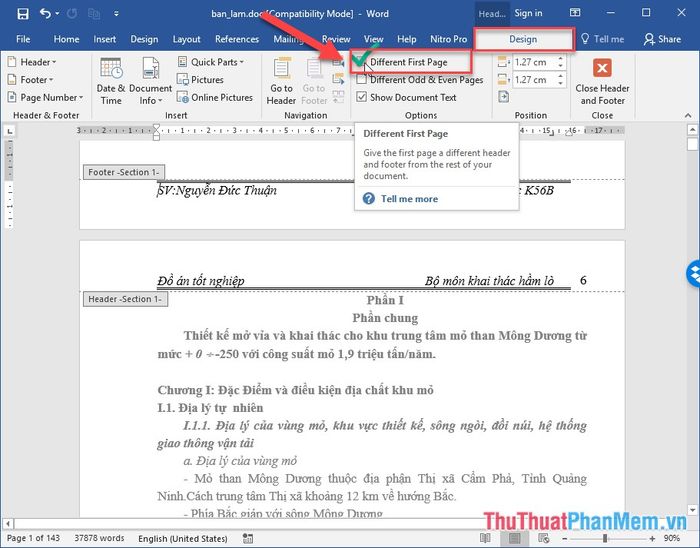
Task: Uncheck Show Document Text option
Action: click(x=362, y=98)
